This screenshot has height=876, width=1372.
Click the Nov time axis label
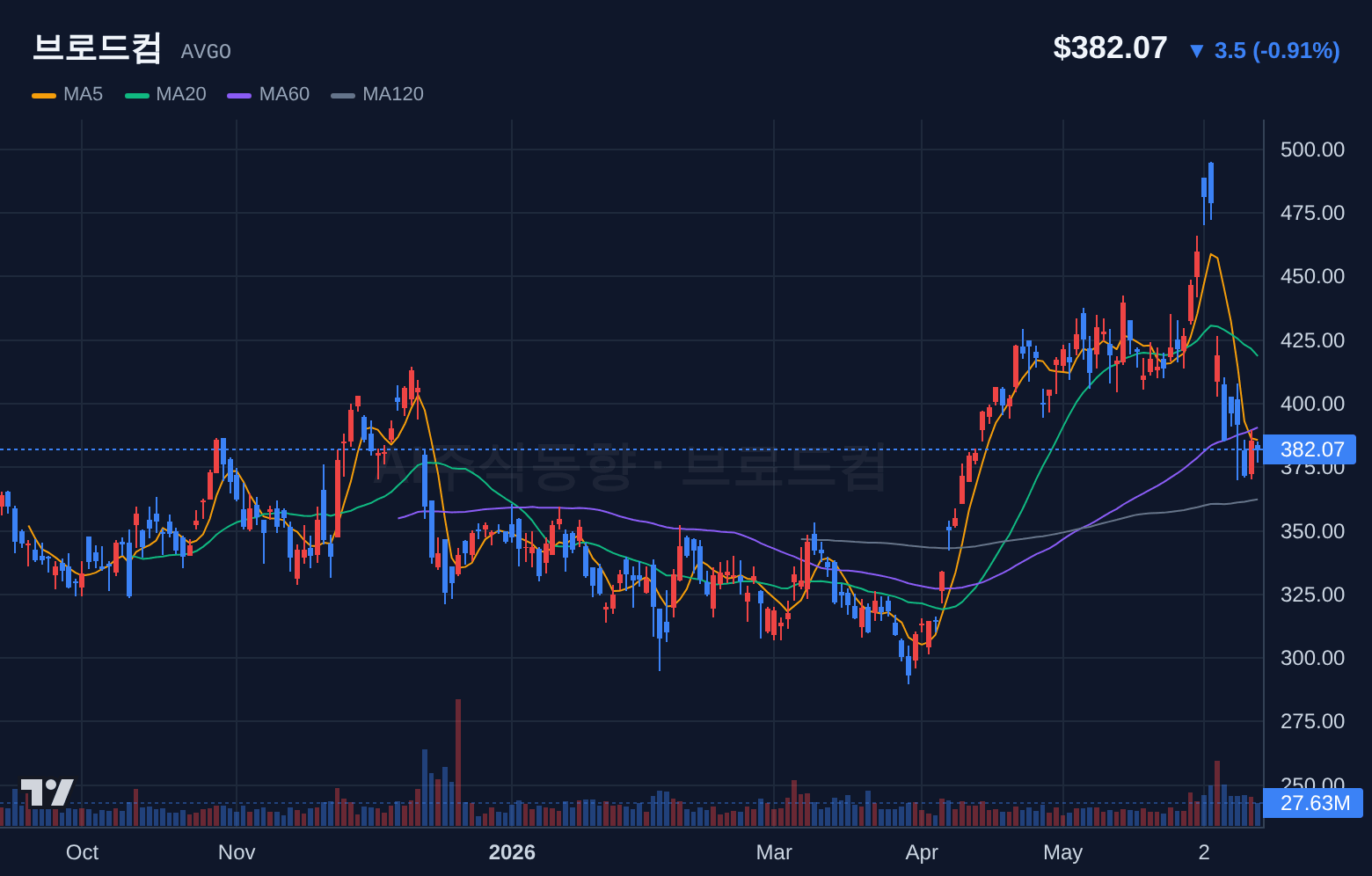(237, 852)
